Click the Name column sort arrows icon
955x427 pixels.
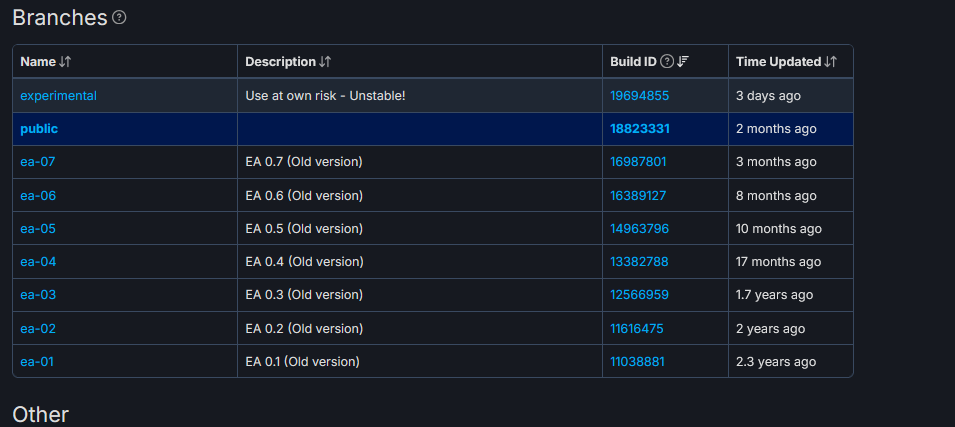65,62
